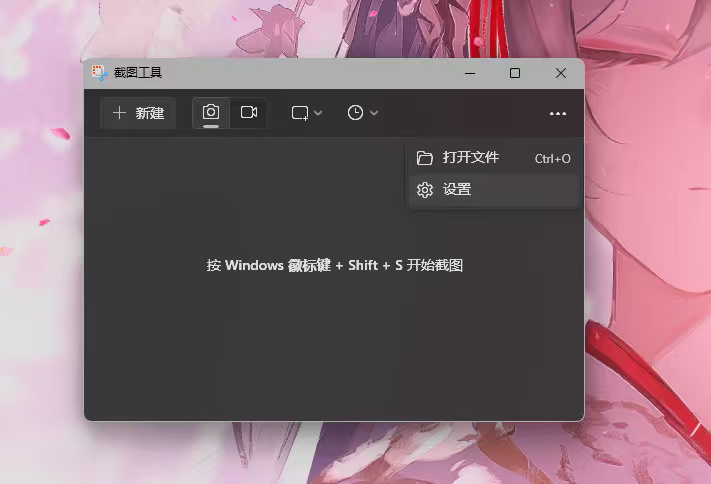The height and width of the screenshot is (484, 711).
Task: Open the rectangle snip shape selector
Action: pos(300,113)
